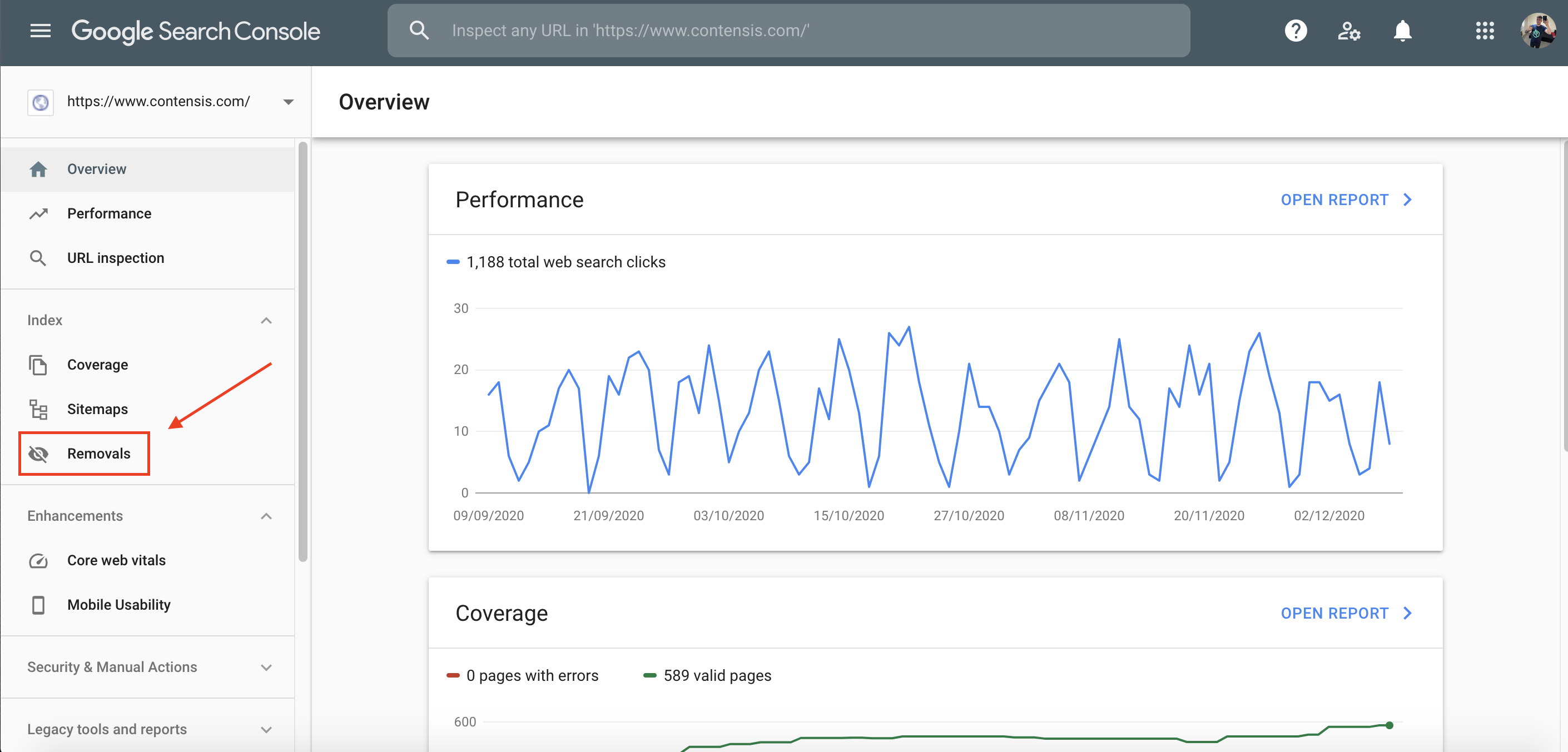
Task: Click the total web search clicks legend
Action: 557,262
